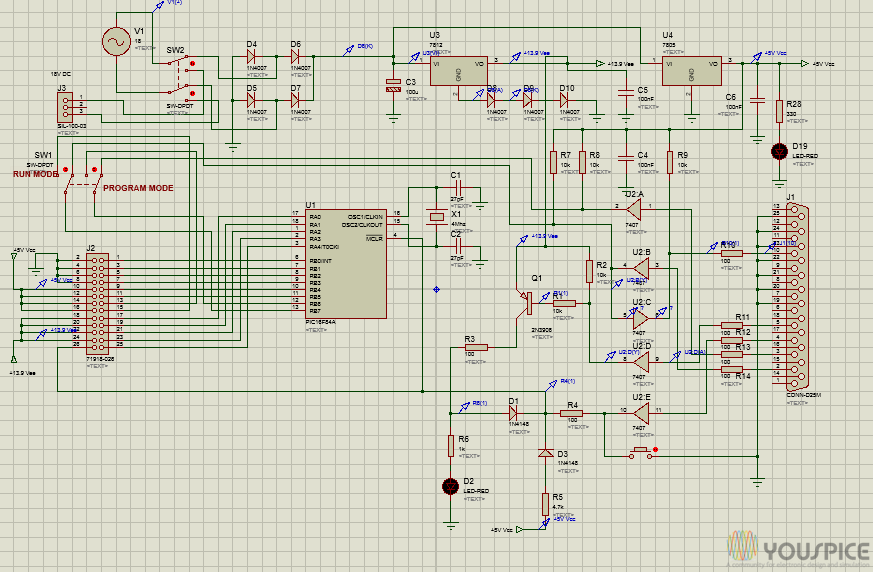Select diode D5 in the bridge rectifier

(251, 100)
